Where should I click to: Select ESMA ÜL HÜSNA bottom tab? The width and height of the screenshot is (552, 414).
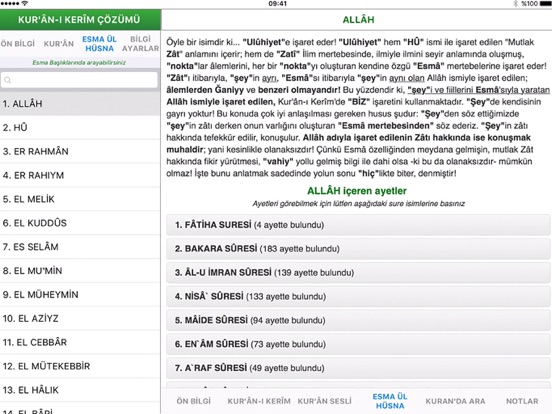(390, 401)
